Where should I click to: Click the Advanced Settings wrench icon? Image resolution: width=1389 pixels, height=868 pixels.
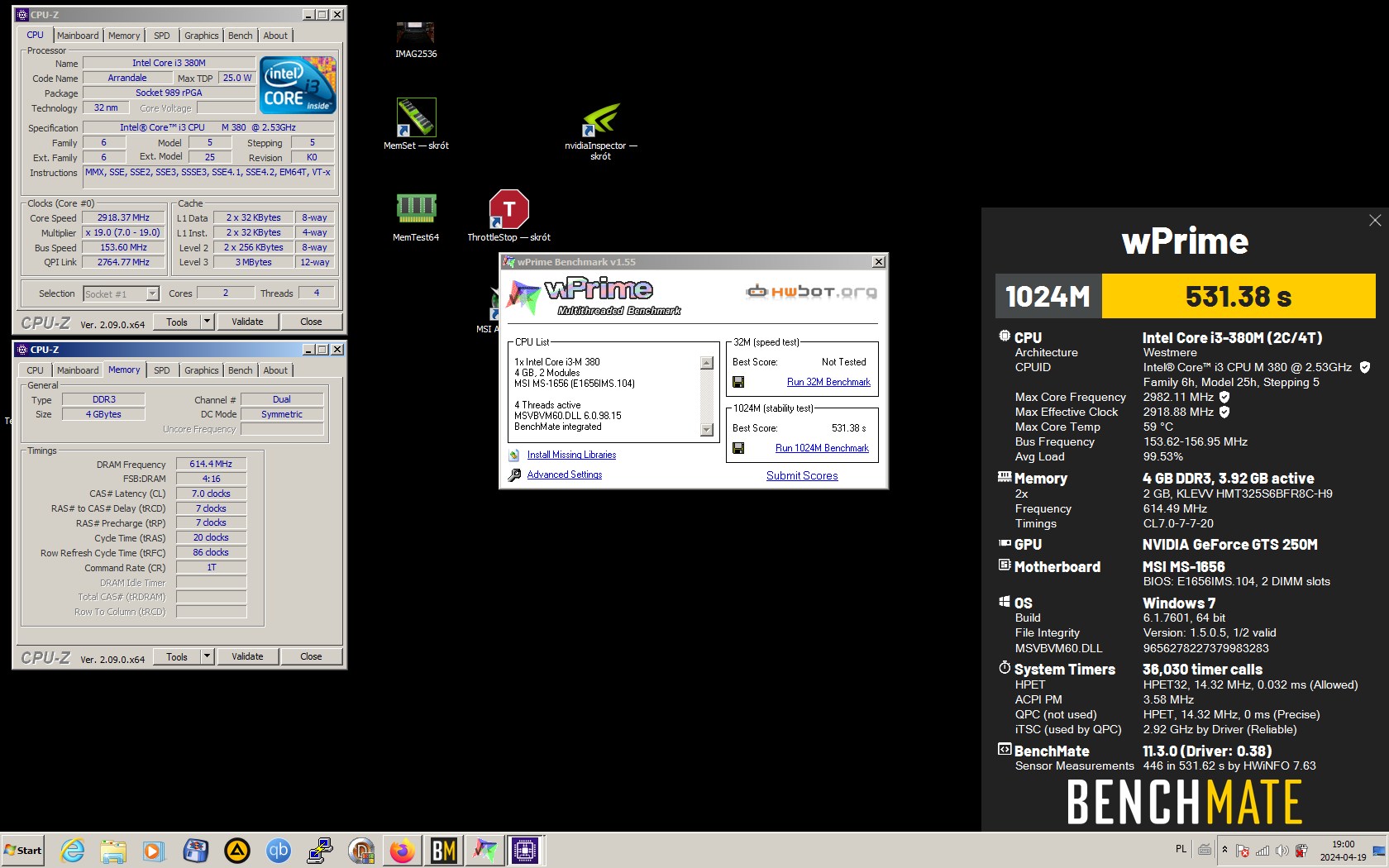pos(514,475)
